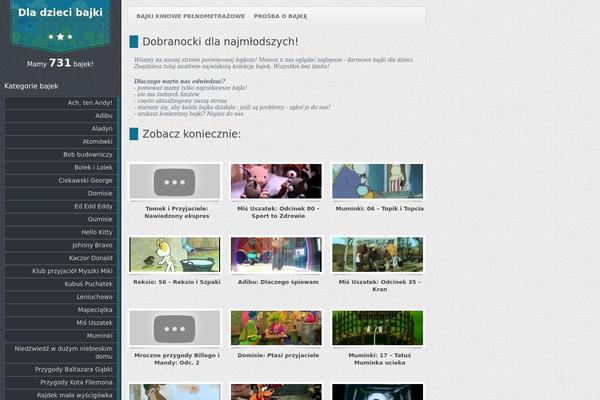The height and width of the screenshot is (400, 600).
Task: Open Leniuchowo category
Action: click(x=61, y=297)
